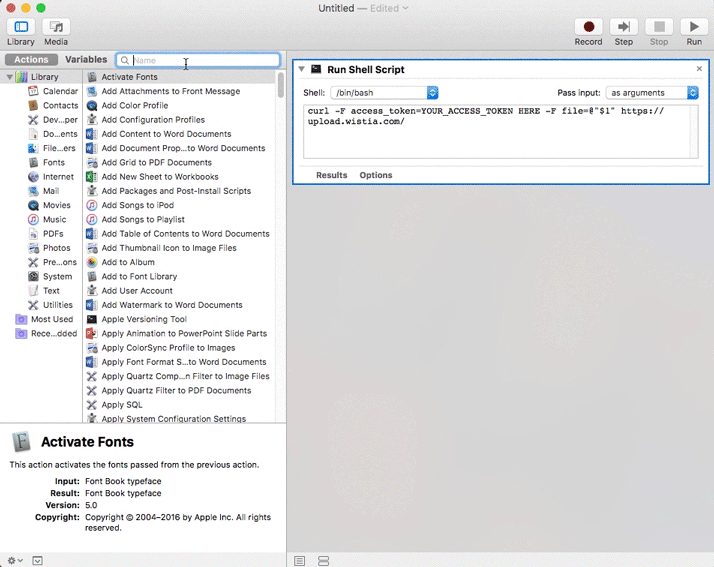
Task: Switch to the Actions tab
Action: point(31,60)
